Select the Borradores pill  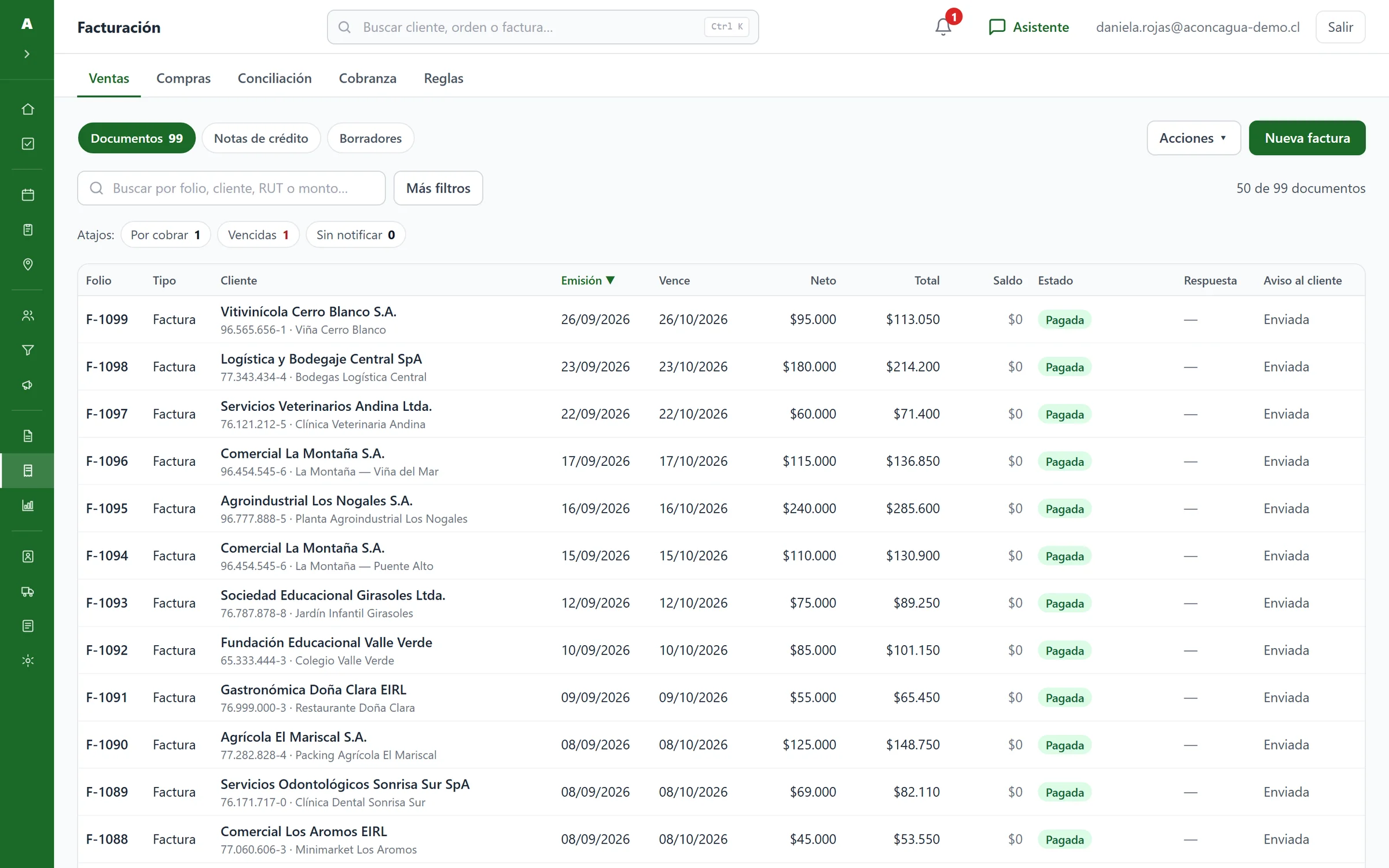[x=370, y=138]
